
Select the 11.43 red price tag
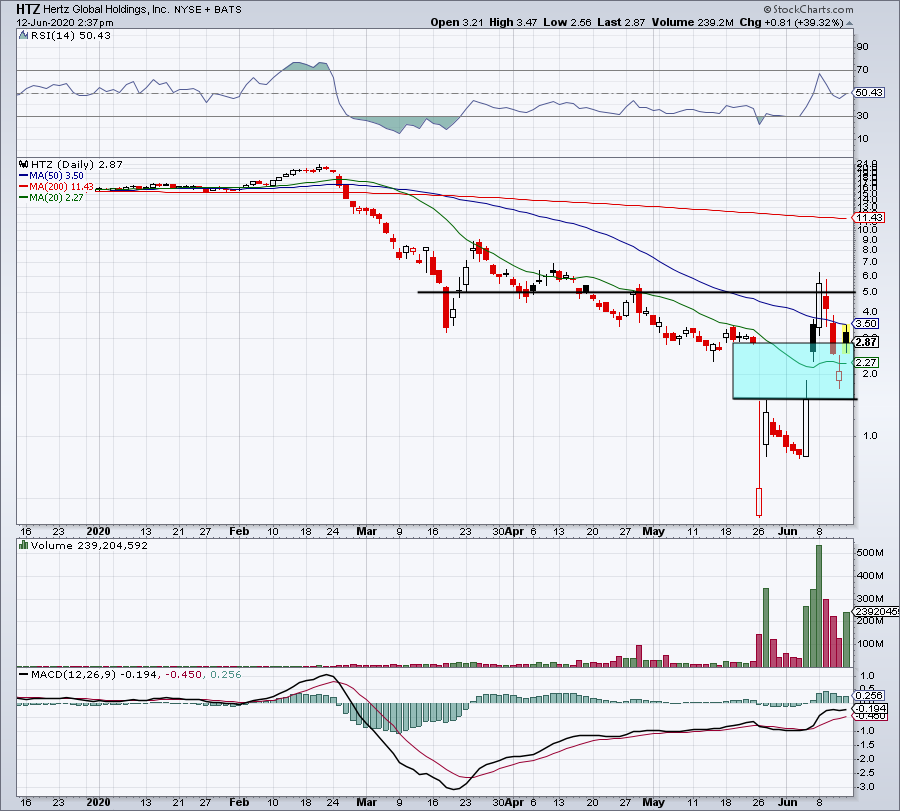[x=865, y=217]
